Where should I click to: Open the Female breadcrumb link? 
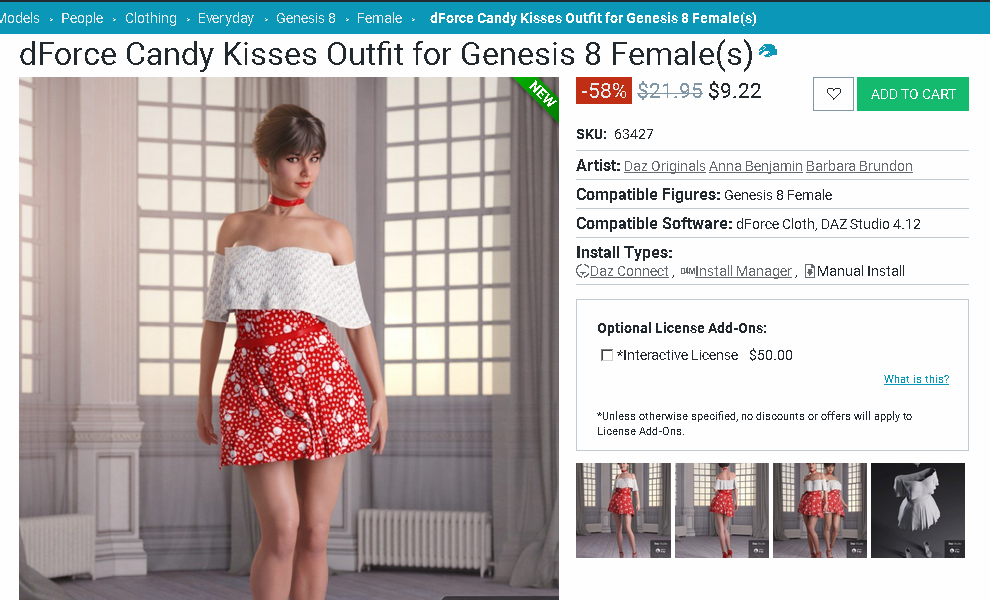[x=379, y=18]
